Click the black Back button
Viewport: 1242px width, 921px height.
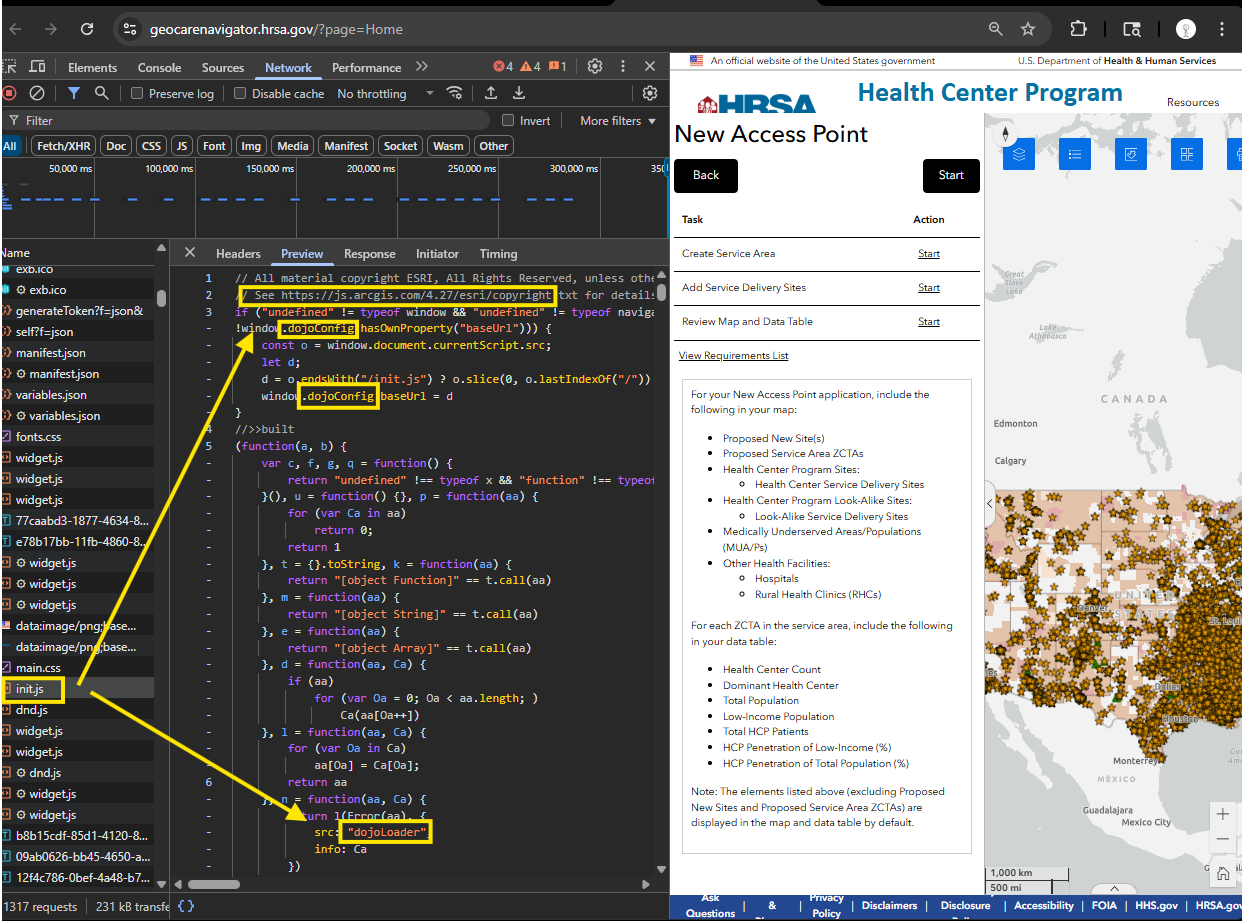pyautogui.click(x=706, y=175)
